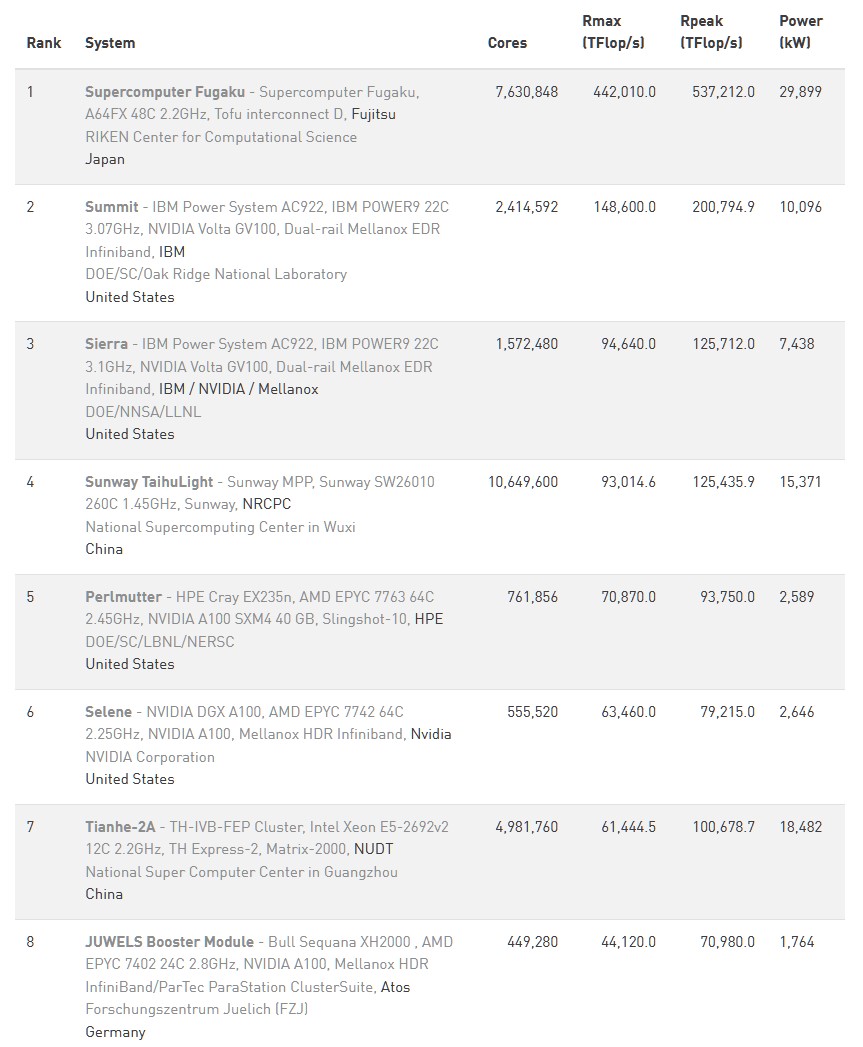Click the IBM / NVIDIA / Mellanox link

pos(239,389)
